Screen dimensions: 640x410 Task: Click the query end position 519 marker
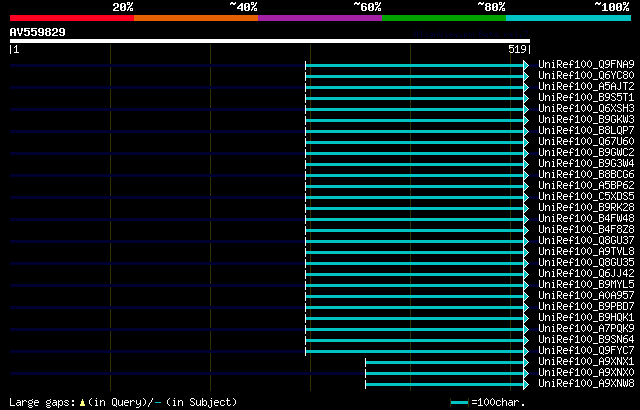tap(517, 49)
